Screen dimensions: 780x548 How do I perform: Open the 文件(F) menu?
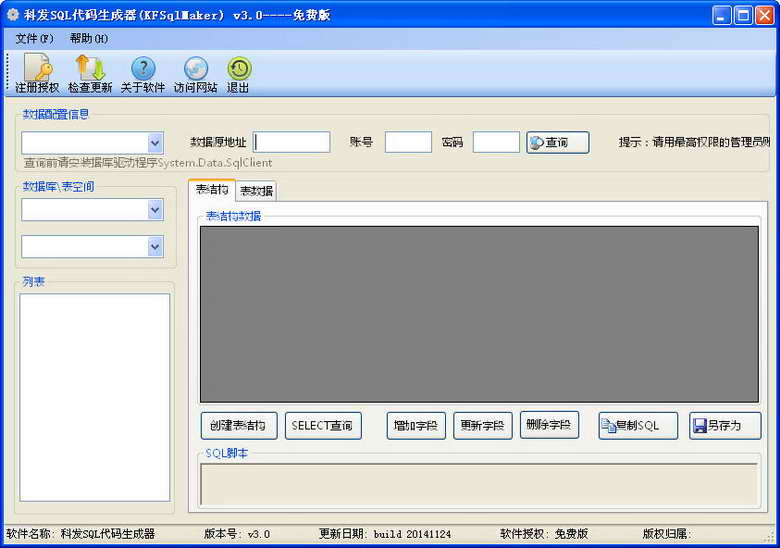click(x=34, y=38)
